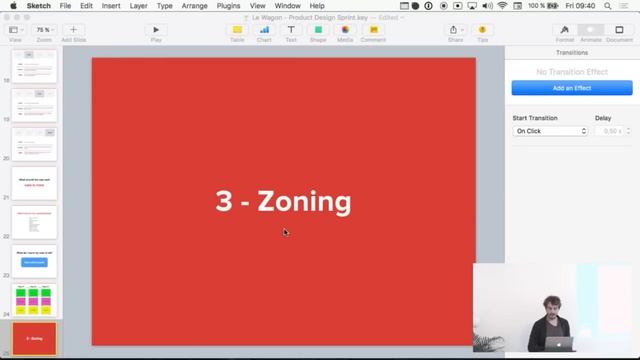Open the Layer menu
Image resolution: width=640 pixels, height=360 pixels.
click(138, 6)
